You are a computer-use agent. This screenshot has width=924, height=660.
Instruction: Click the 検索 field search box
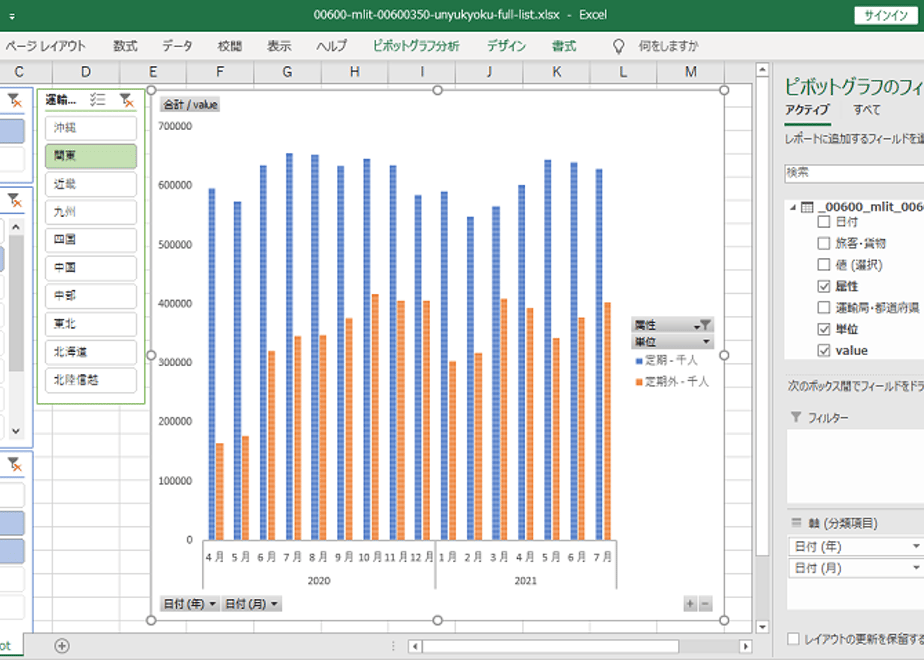854,173
